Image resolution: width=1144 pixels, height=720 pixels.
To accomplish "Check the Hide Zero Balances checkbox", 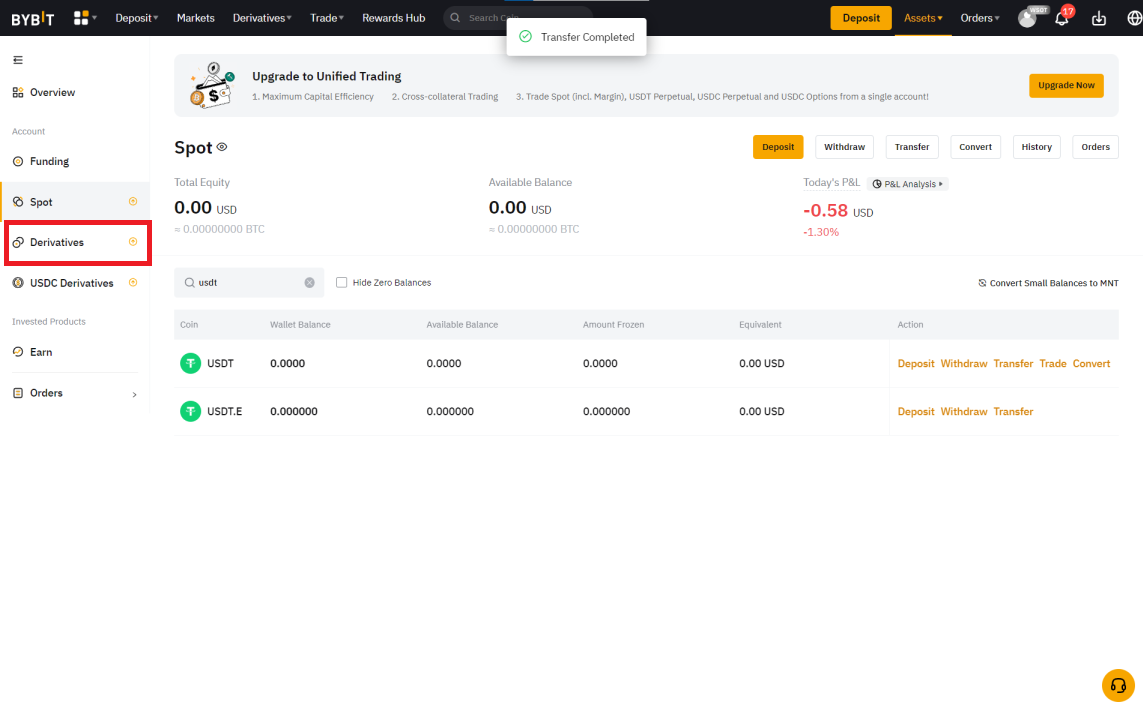I will click(341, 282).
